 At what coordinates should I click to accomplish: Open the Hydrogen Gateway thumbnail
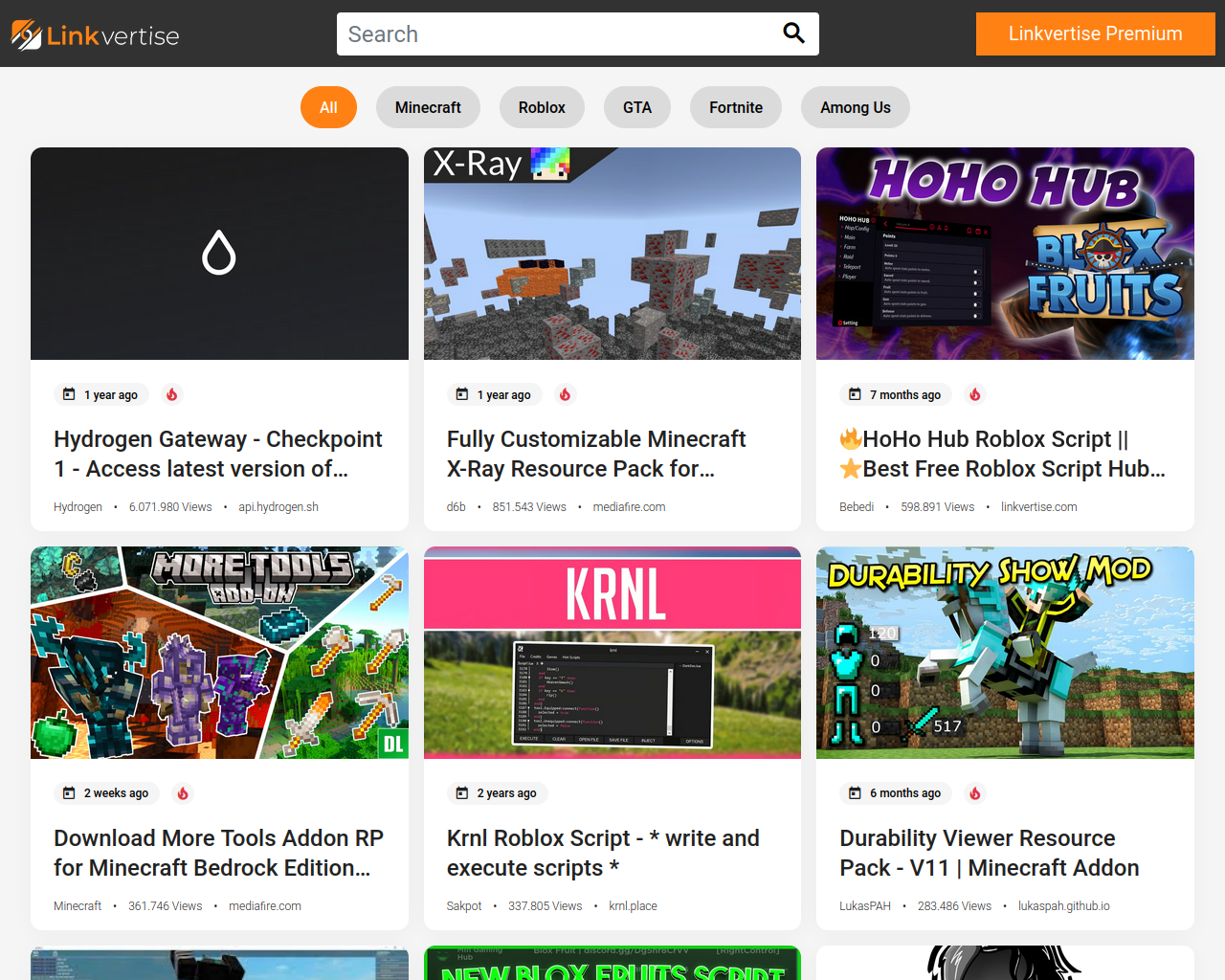(219, 254)
